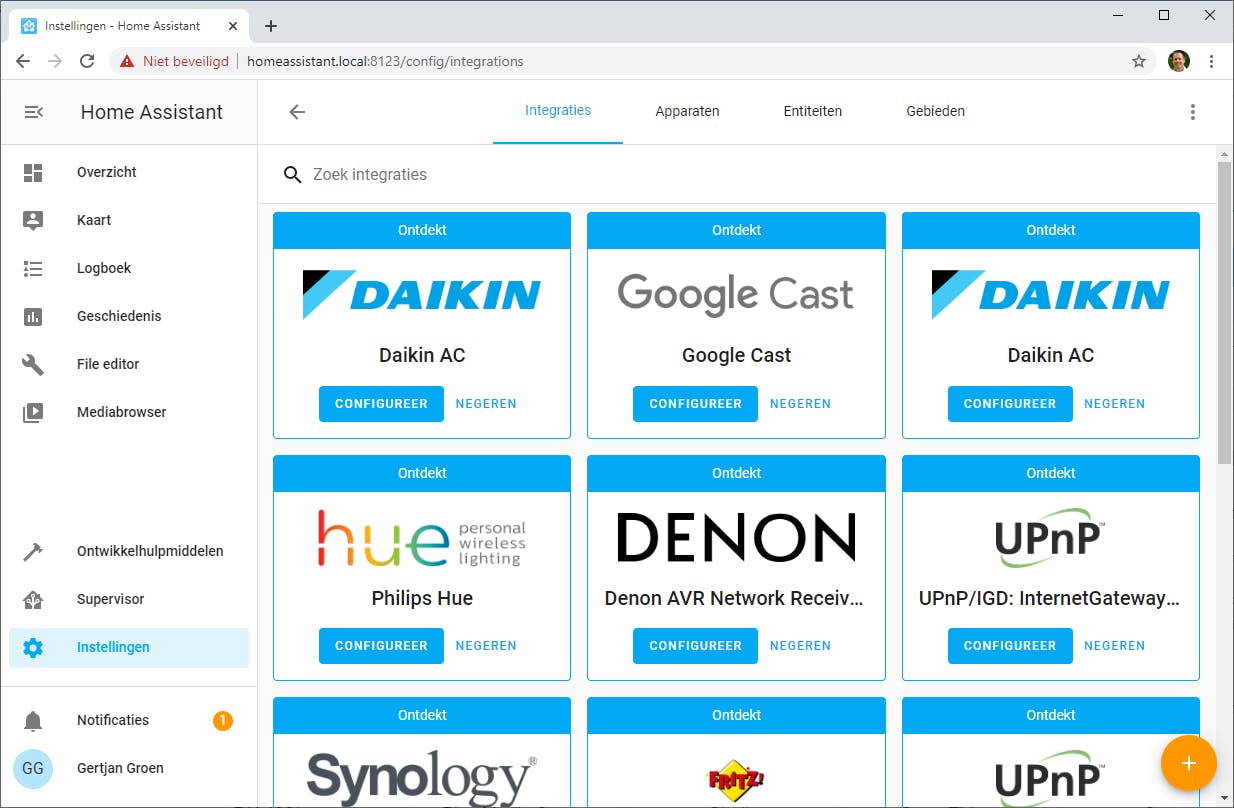Click the Google Cast logo
This screenshot has height=808, width=1234.
coord(736,295)
